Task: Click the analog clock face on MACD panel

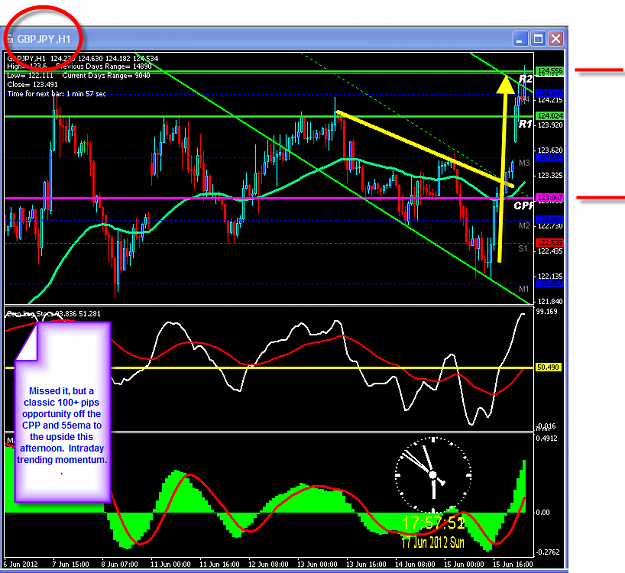Action: 433,475
